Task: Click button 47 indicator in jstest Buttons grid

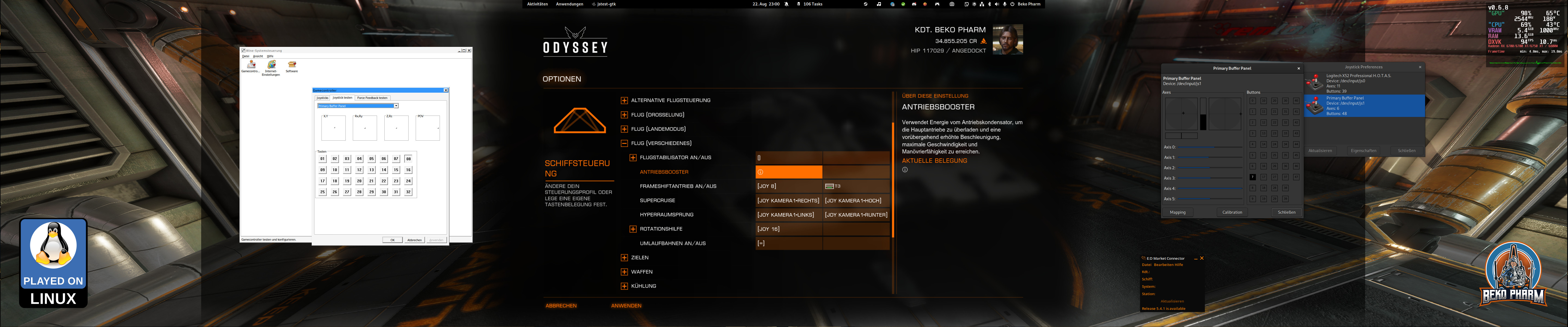Action: click(1297, 177)
